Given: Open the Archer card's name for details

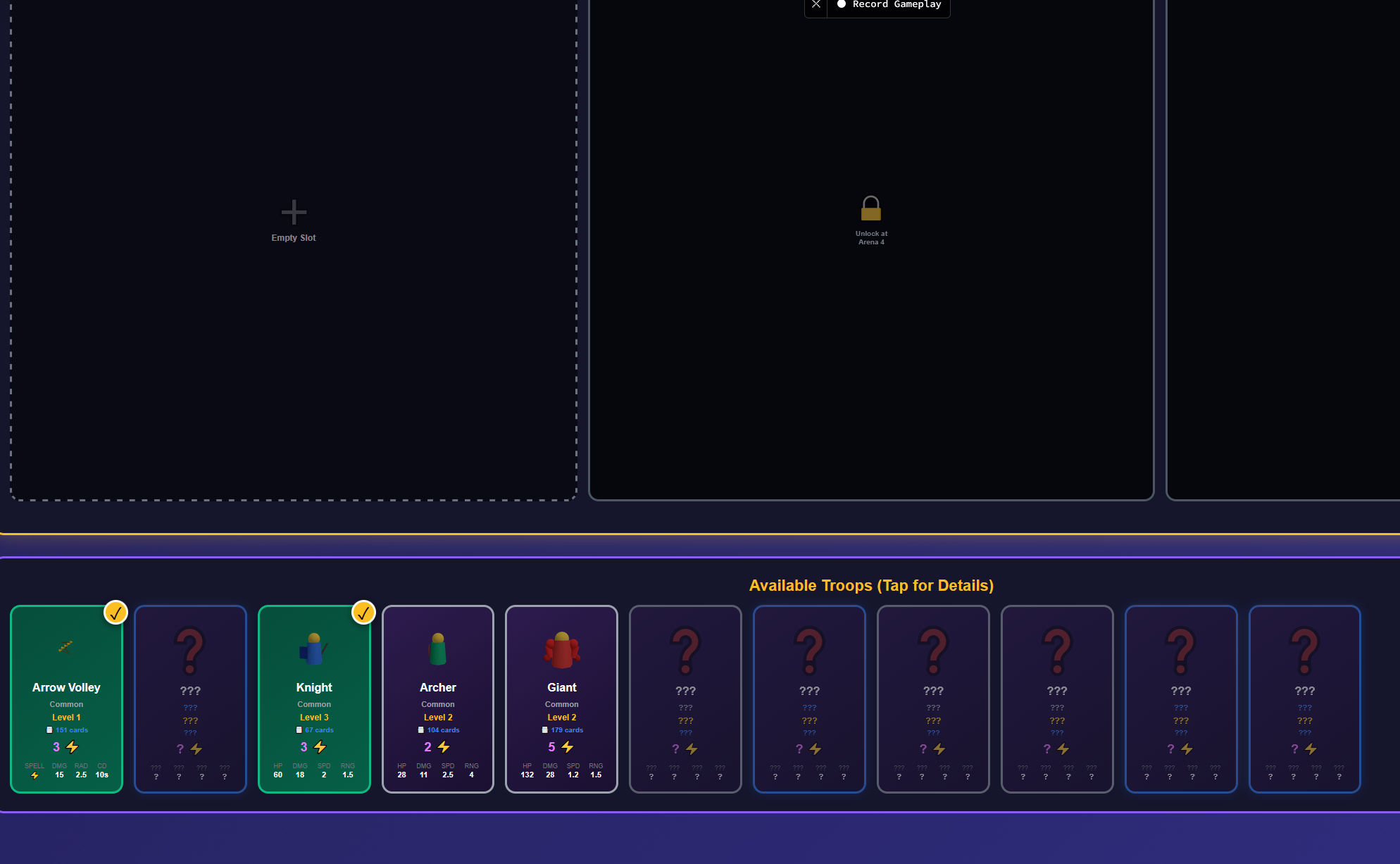Looking at the screenshot, I should tap(437, 687).
